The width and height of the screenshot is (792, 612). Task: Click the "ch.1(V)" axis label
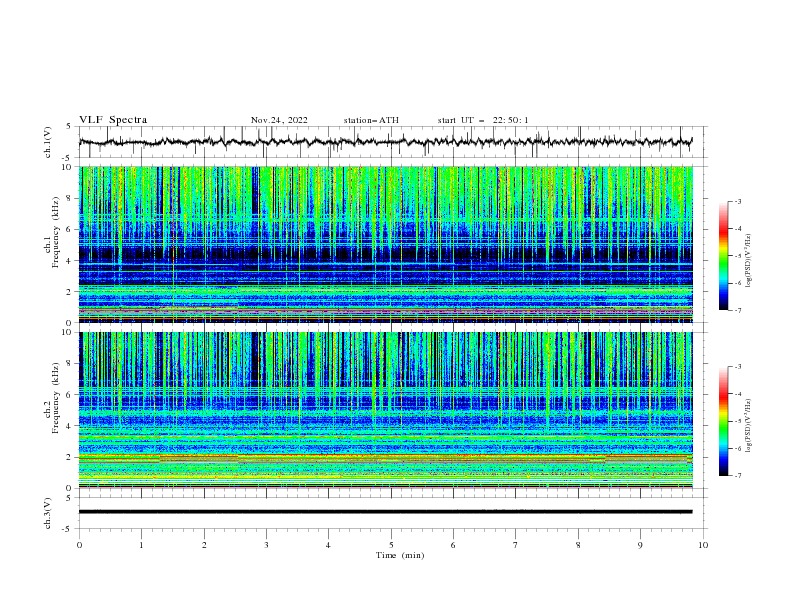pos(48,142)
